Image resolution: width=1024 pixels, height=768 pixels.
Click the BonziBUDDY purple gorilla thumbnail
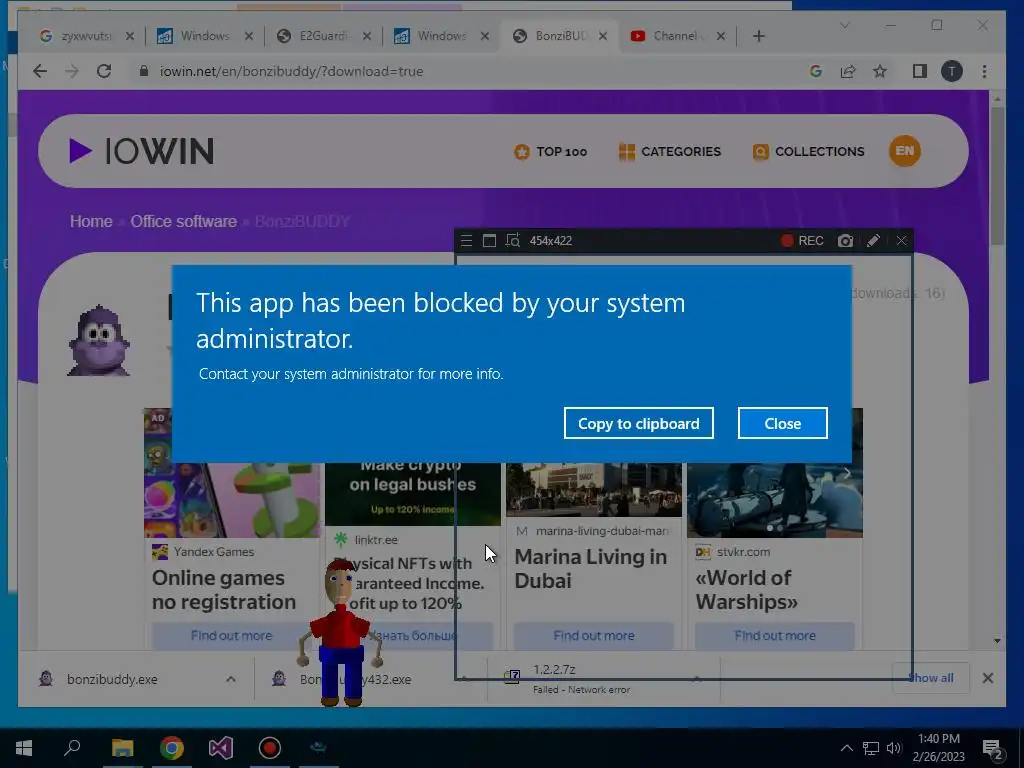(99, 340)
